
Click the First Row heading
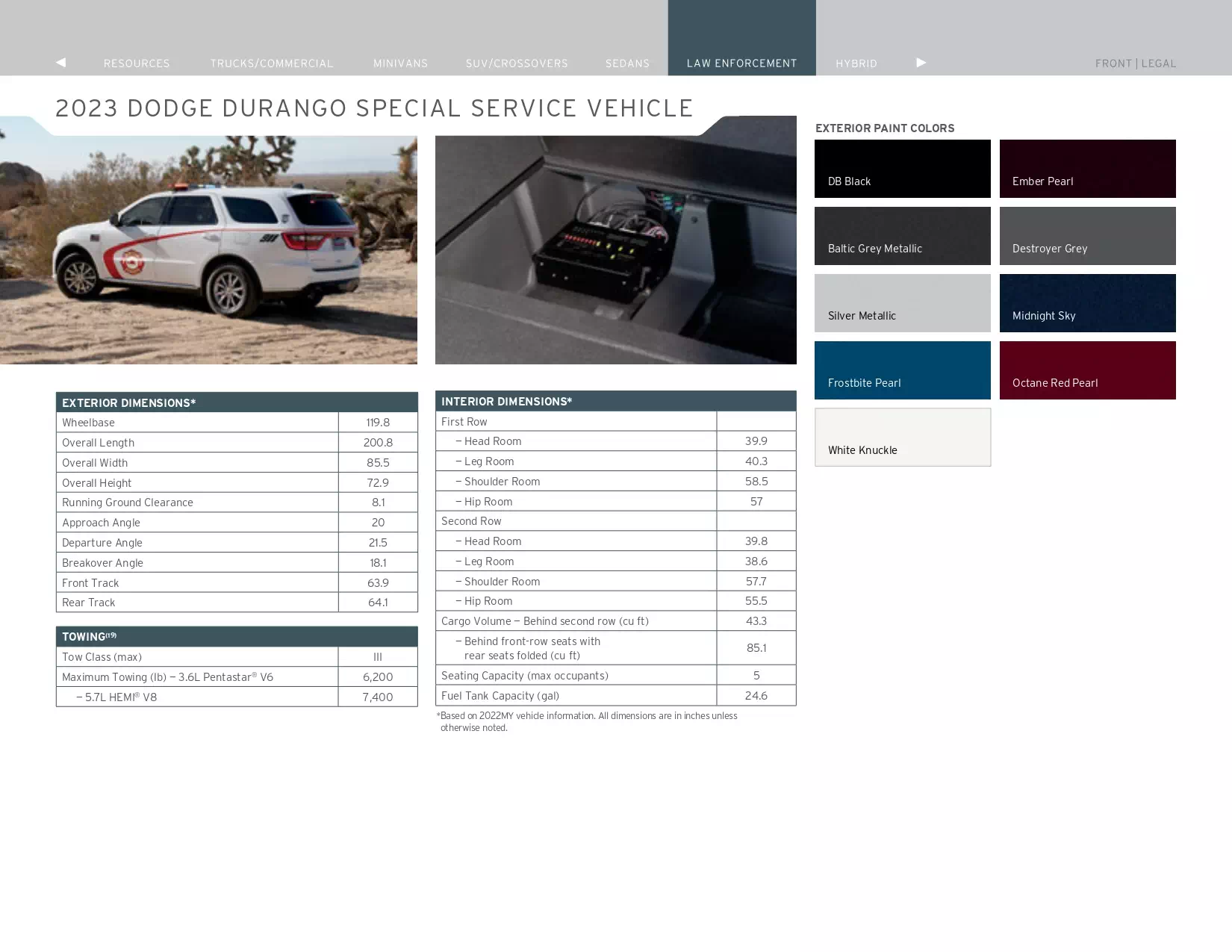464,422
